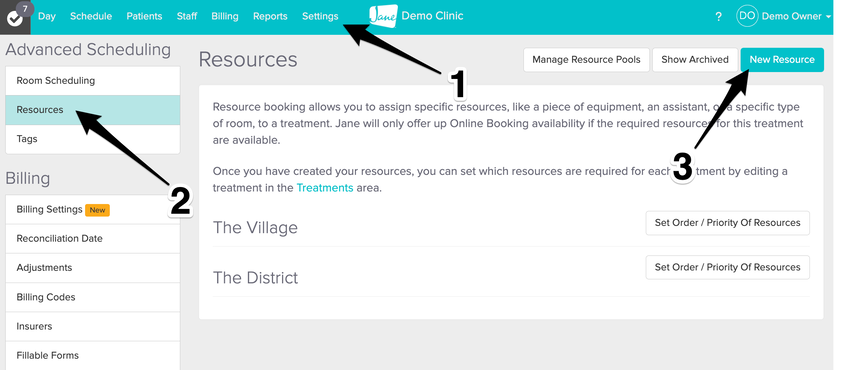The width and height of the screenshot is (850, 370).
Task: Open the Billing menu in top bar
Action: 225,16
